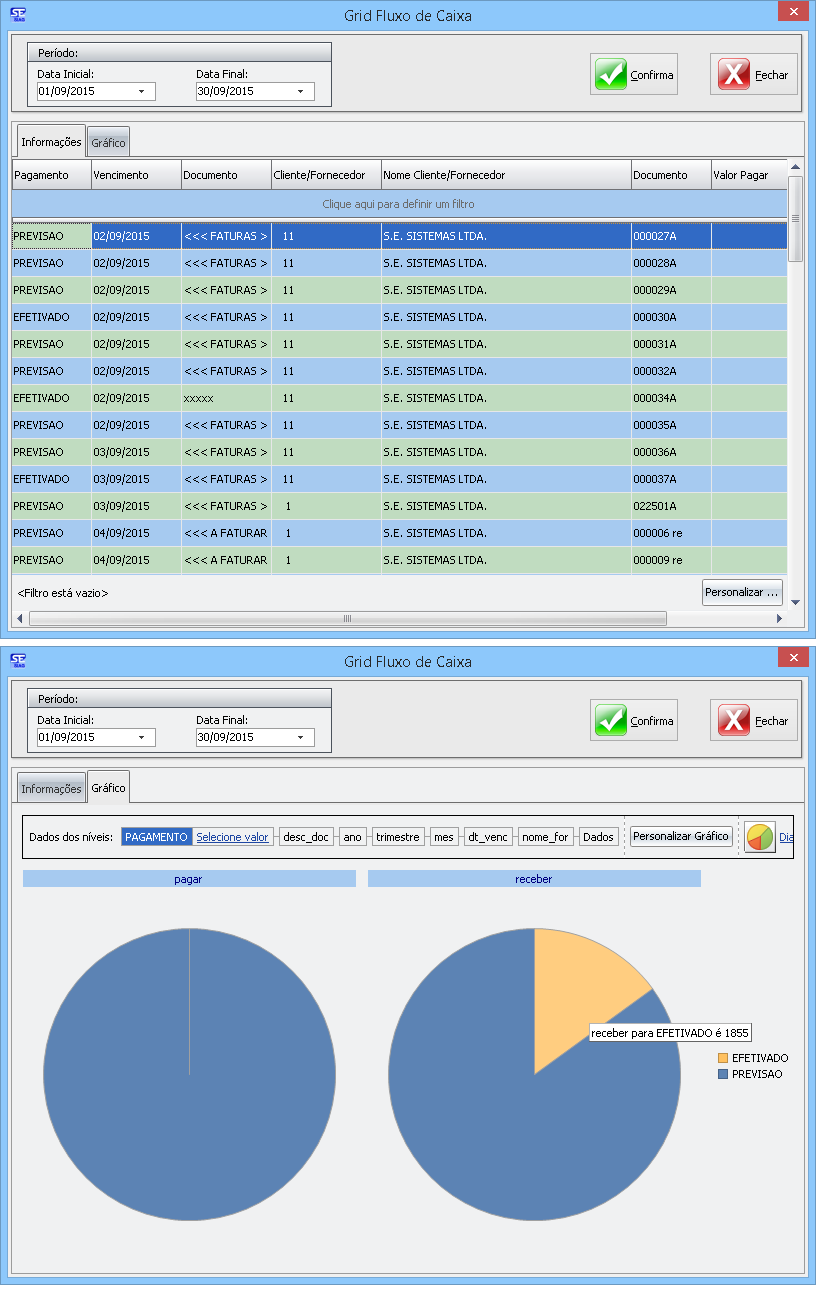Click the pie chart type icon
Viewport: 820px width, 1292px height.
tap(760, 837)
